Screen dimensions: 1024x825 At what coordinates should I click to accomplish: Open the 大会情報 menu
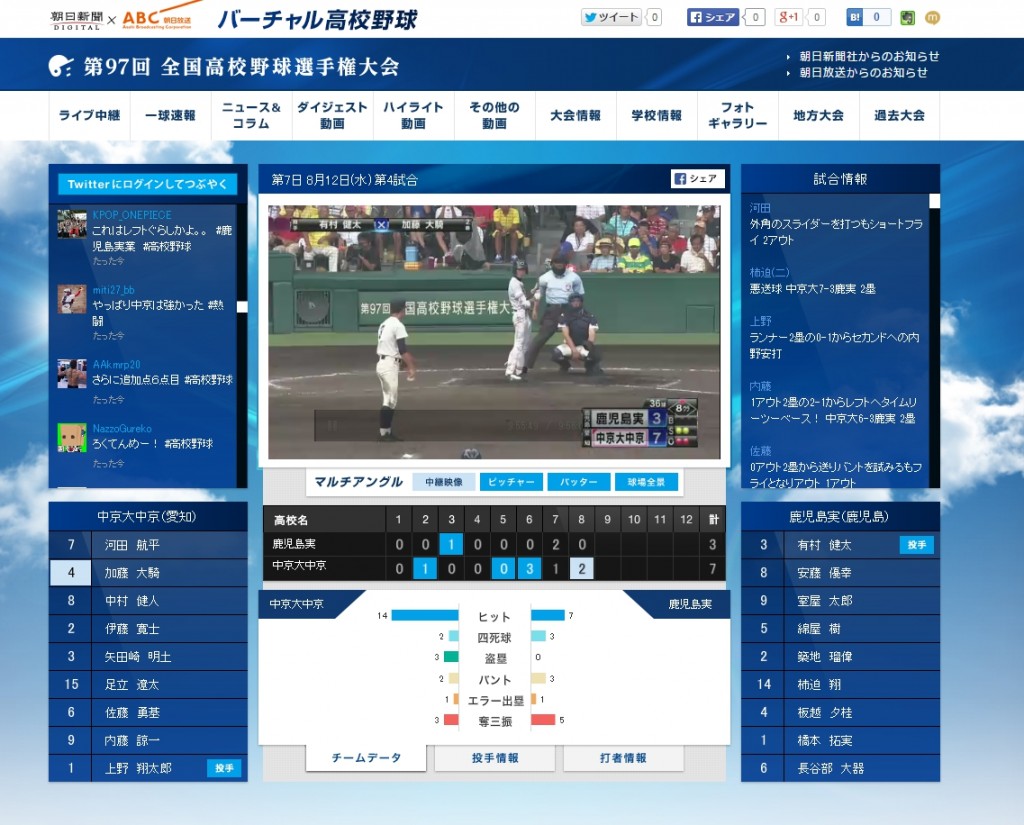tap(575, 116)
